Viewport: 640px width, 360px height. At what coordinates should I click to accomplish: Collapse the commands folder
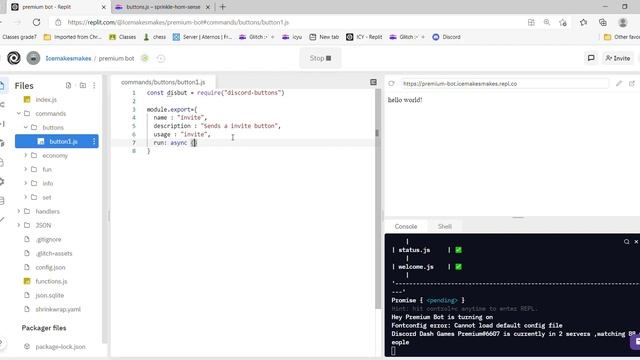19,113
